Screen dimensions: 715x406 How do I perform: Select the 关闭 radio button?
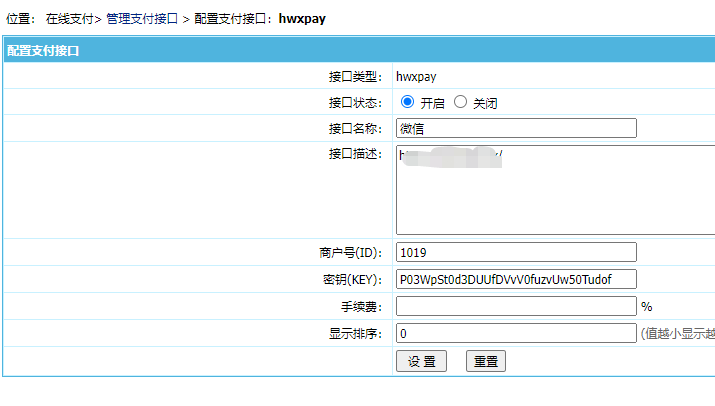[460, 101]
